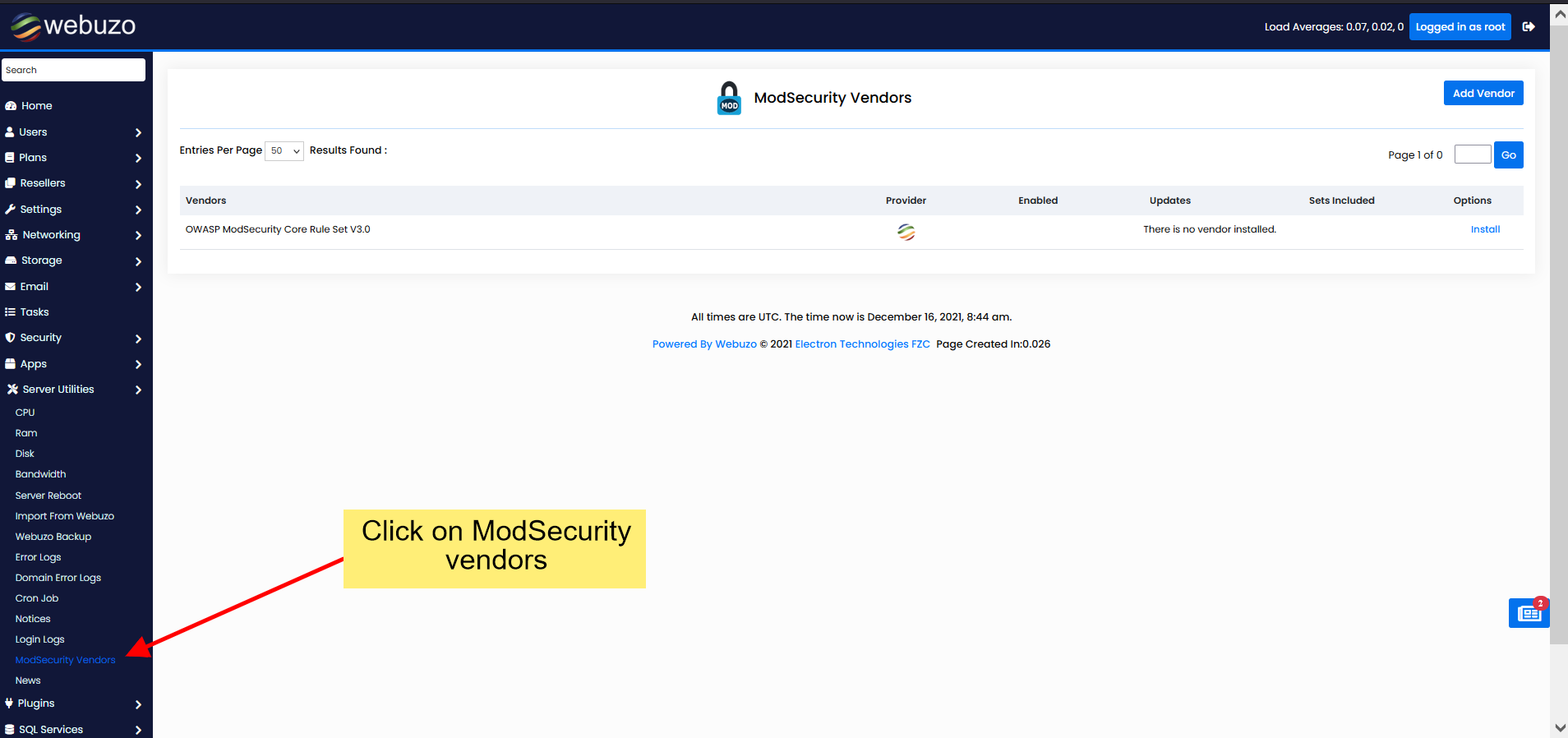Click the Apps icon in the sidebar
Viewport: 1568px width, 738px height.
point(11,363)
